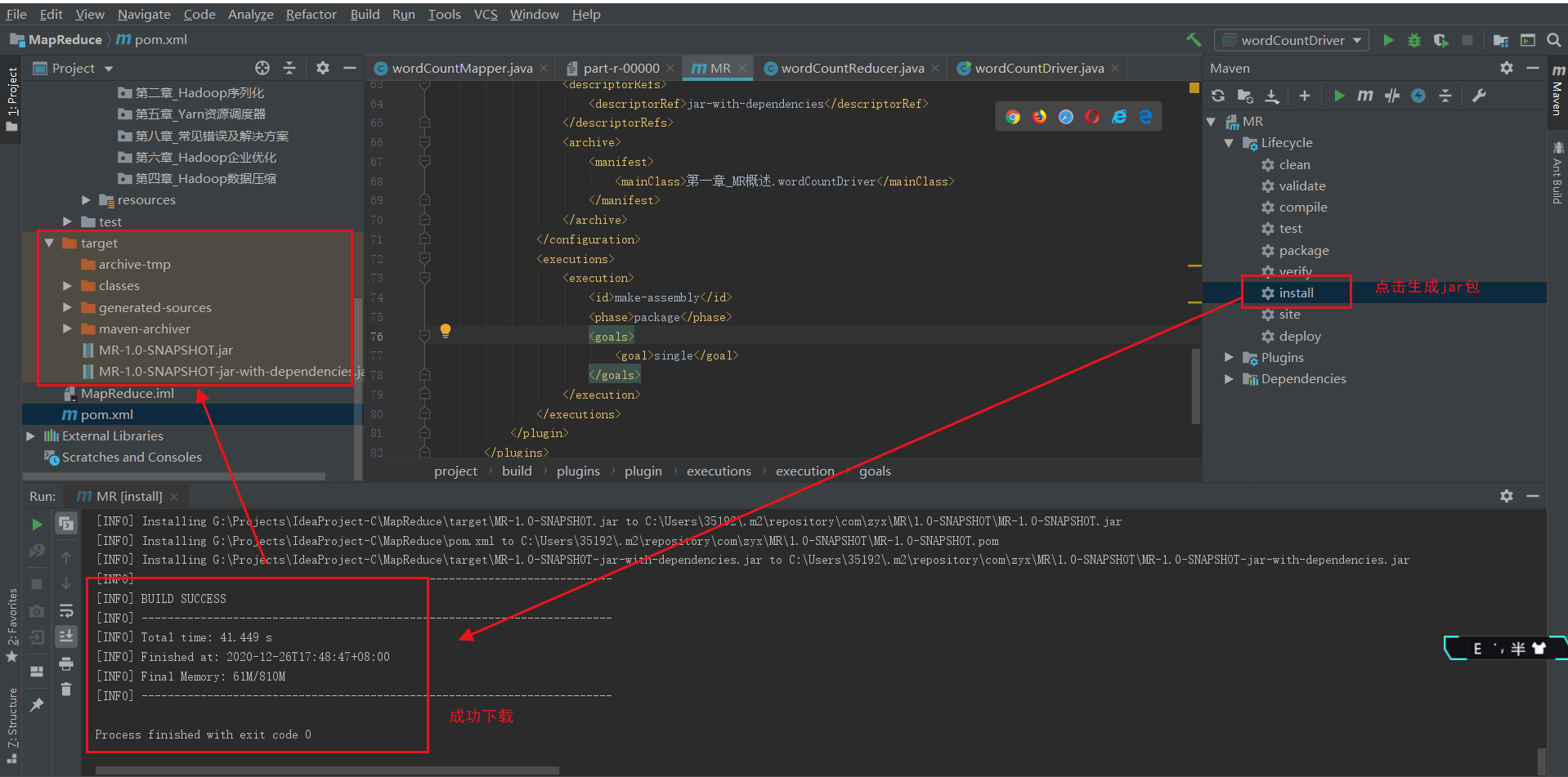
Task: Add Maven project with plus icon
Action: click(x=1305, y=96)
